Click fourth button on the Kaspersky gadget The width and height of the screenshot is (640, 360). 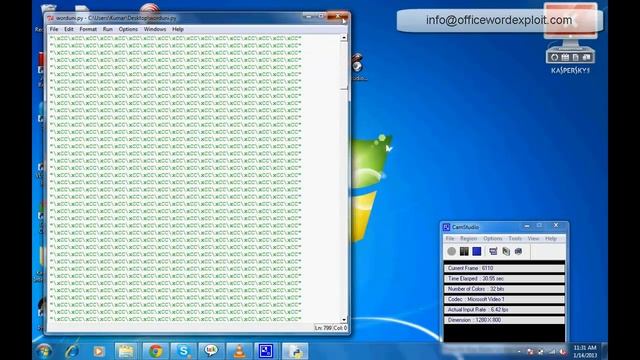pyautogui.click(x=586, y=57)
